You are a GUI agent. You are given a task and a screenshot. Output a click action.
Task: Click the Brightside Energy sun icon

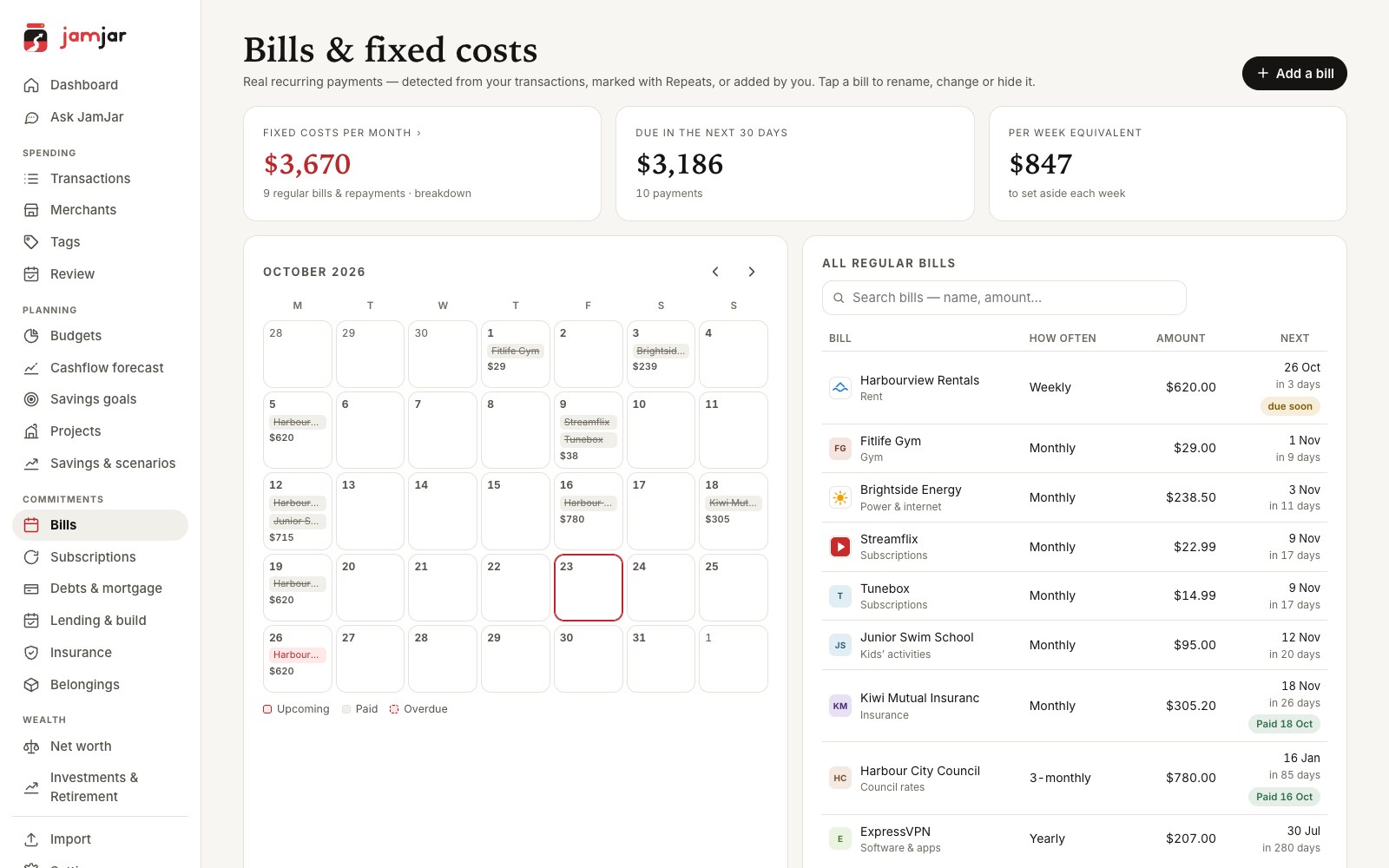[840, 497]
